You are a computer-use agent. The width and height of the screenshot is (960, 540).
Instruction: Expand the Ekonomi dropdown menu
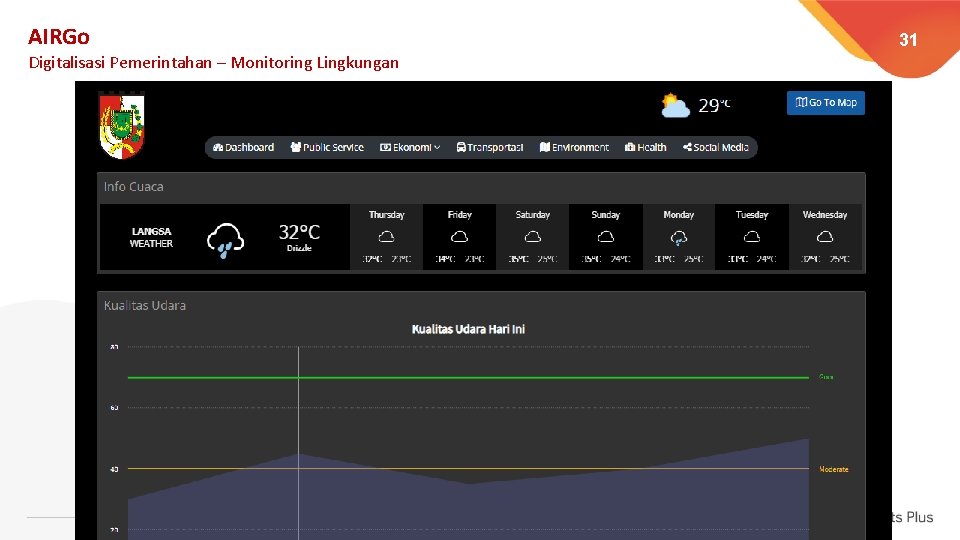tap(410, 148)
